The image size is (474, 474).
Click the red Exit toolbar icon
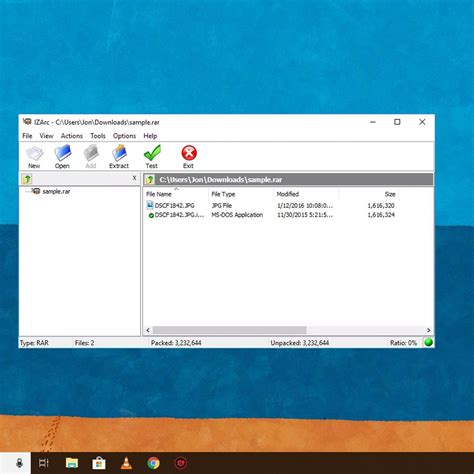(x=189, y=153)
